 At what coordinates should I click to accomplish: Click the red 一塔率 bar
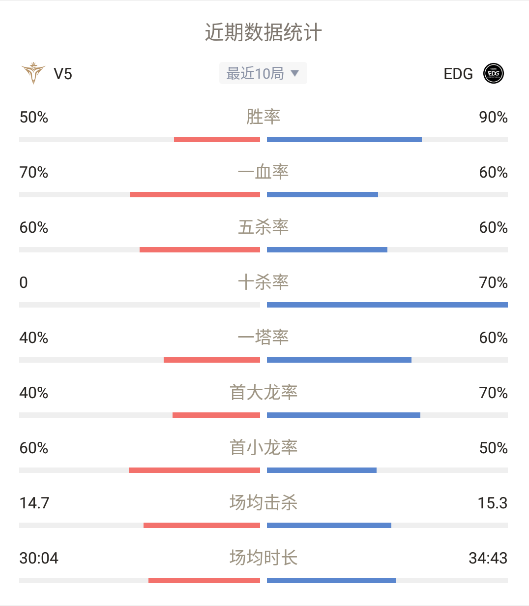(212, 360)
